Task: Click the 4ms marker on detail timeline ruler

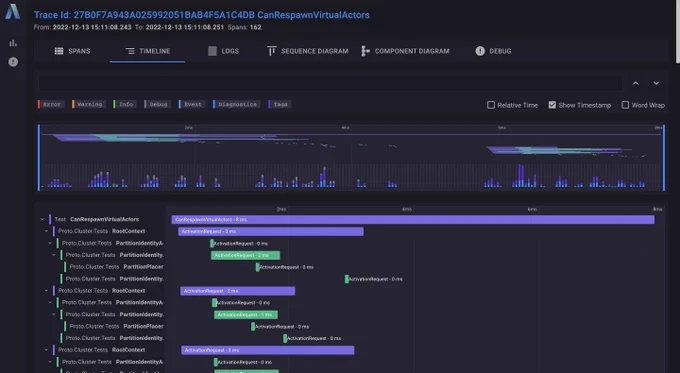Action: point(407,209)
